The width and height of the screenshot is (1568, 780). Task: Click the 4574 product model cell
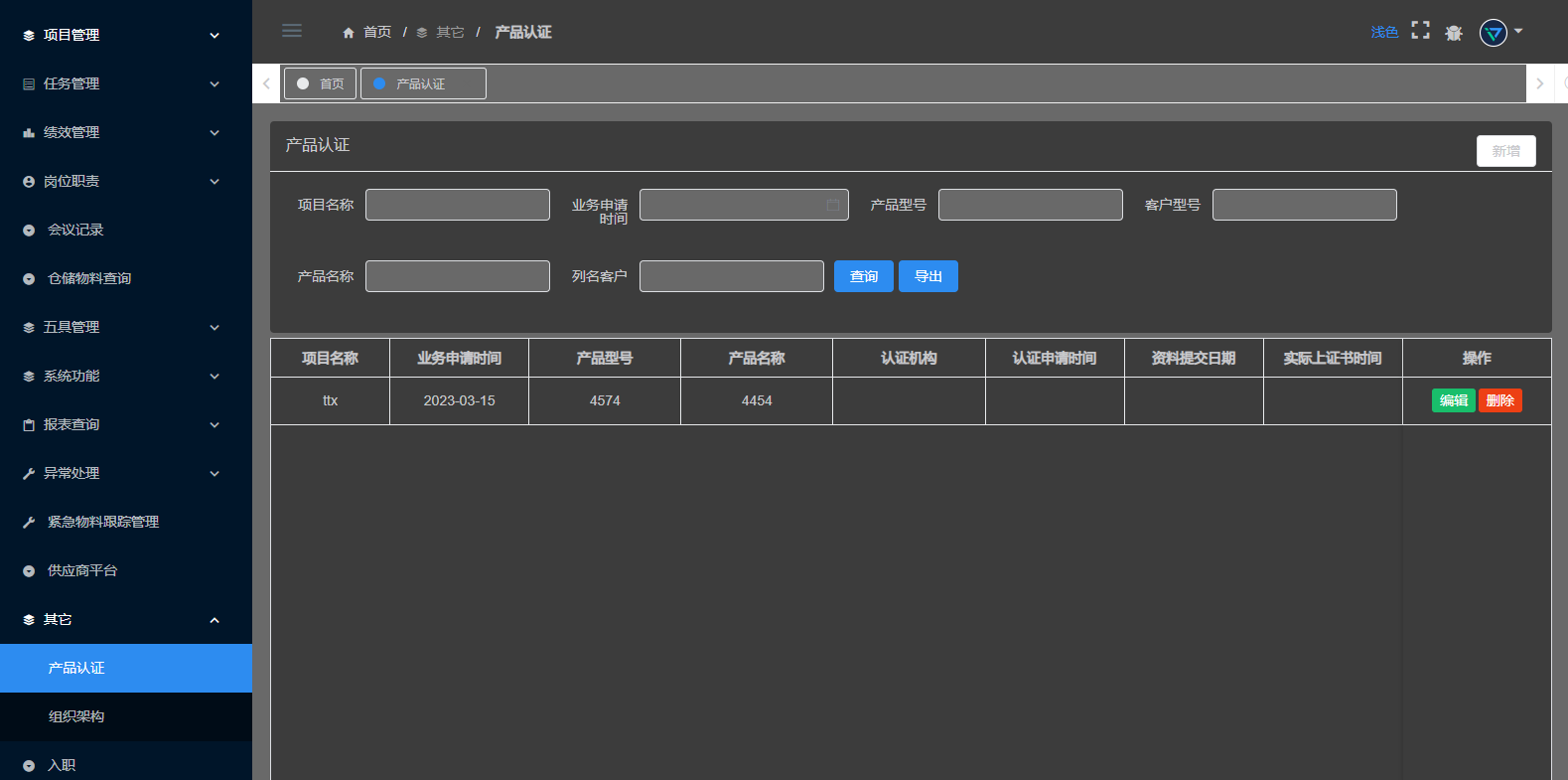tap(605, 400)
